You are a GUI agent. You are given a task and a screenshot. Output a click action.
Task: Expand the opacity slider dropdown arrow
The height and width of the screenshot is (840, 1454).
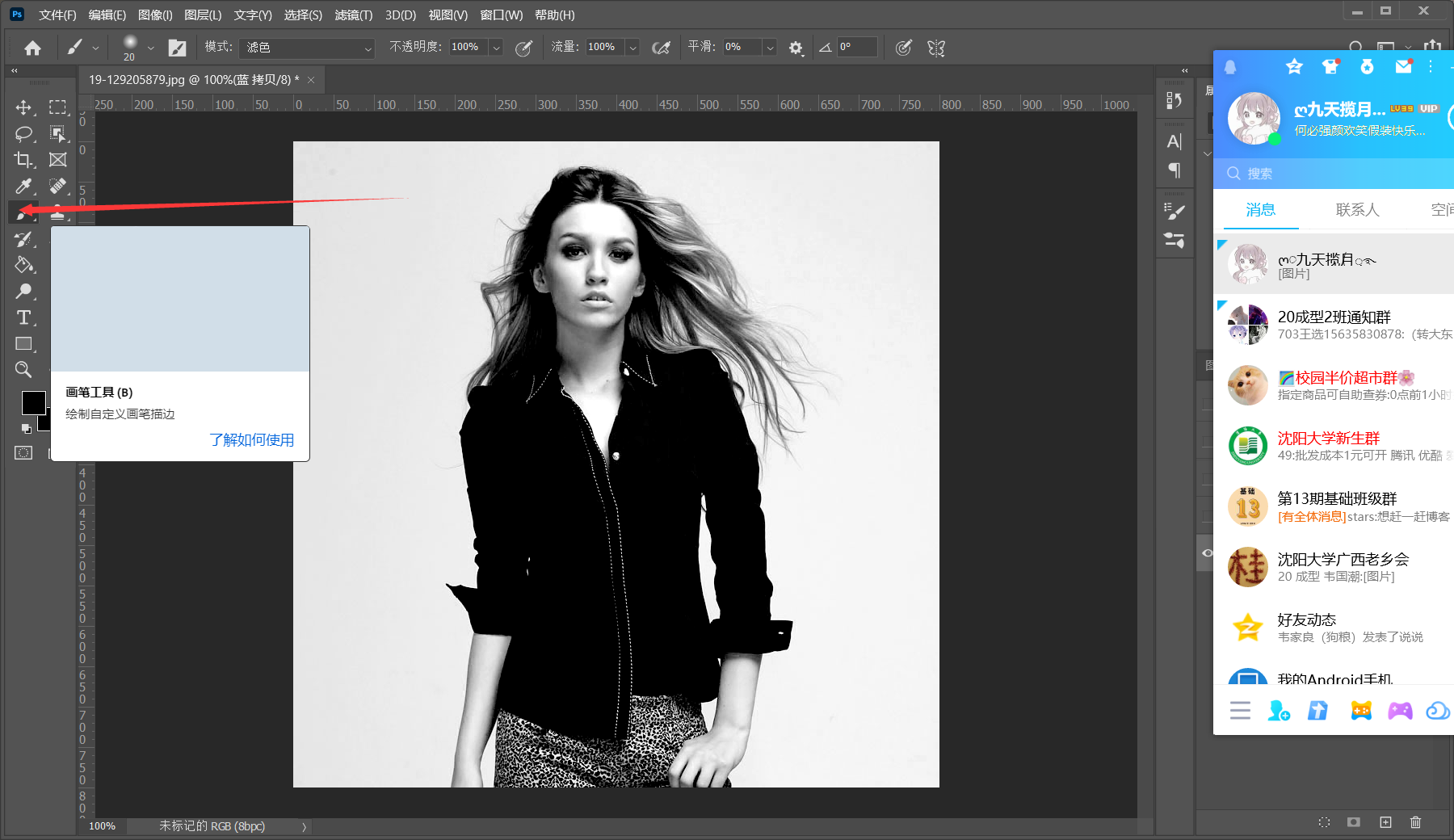point(496,48)
